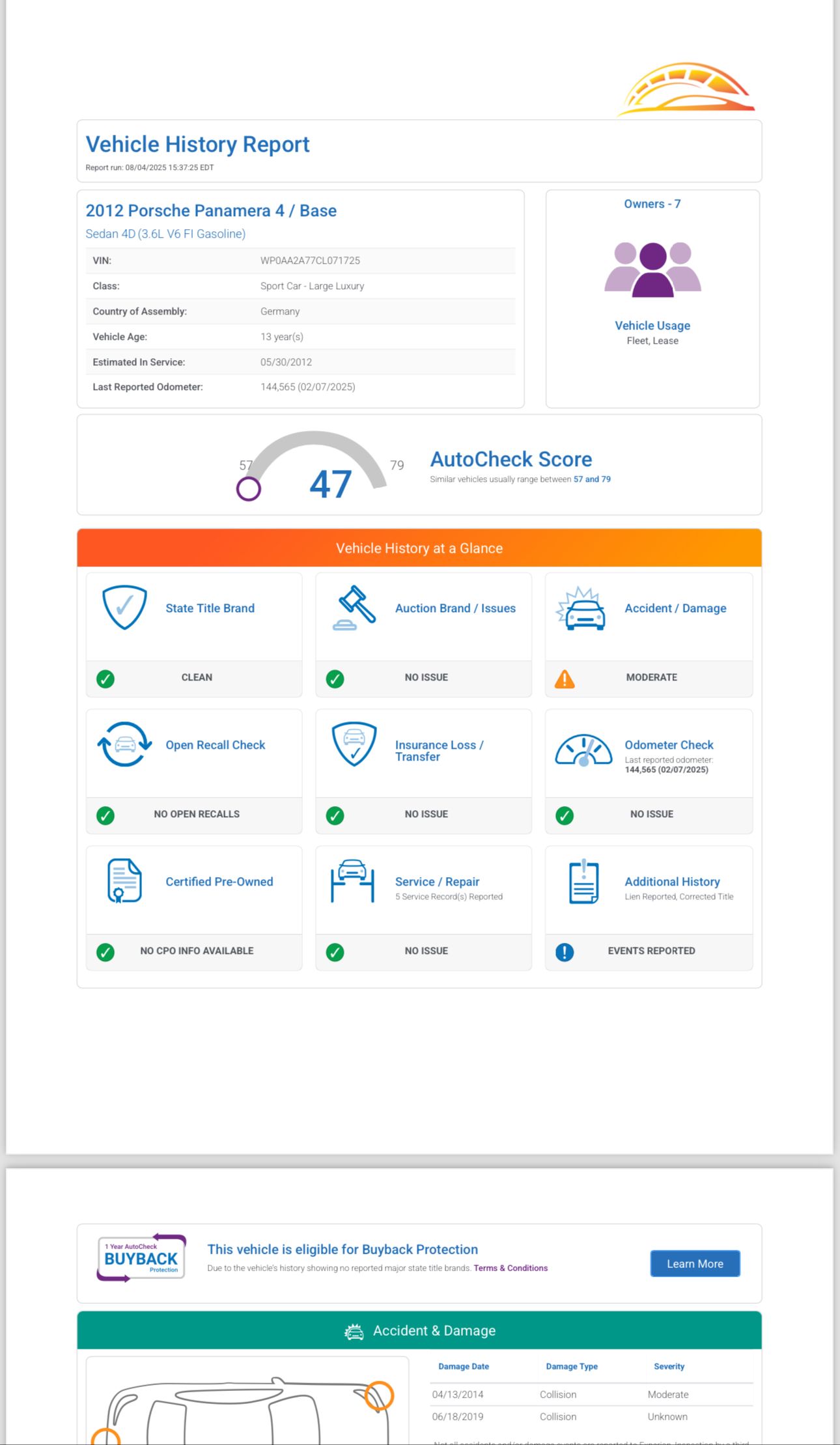Open the Accident / Damage section link
Image resolution: width=840 pixels, height=1445 pixels.
pos(675,608)
